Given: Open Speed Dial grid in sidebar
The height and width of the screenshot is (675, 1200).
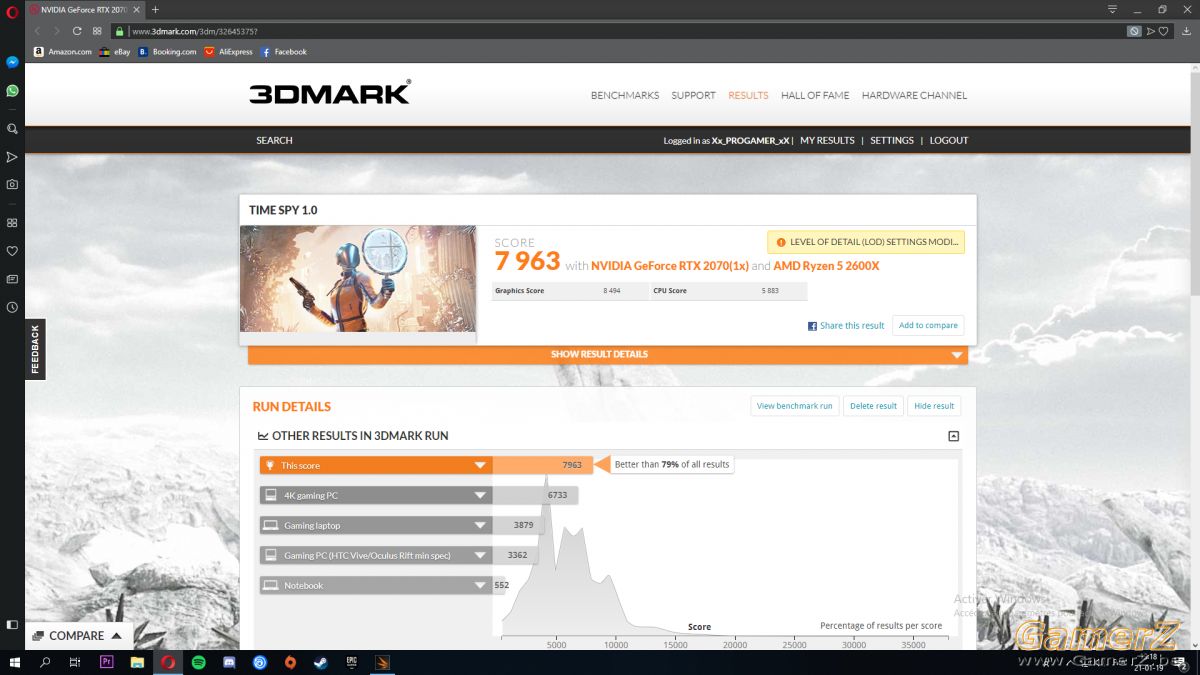Looking at the screenshot, I should (x=12, y=222).
